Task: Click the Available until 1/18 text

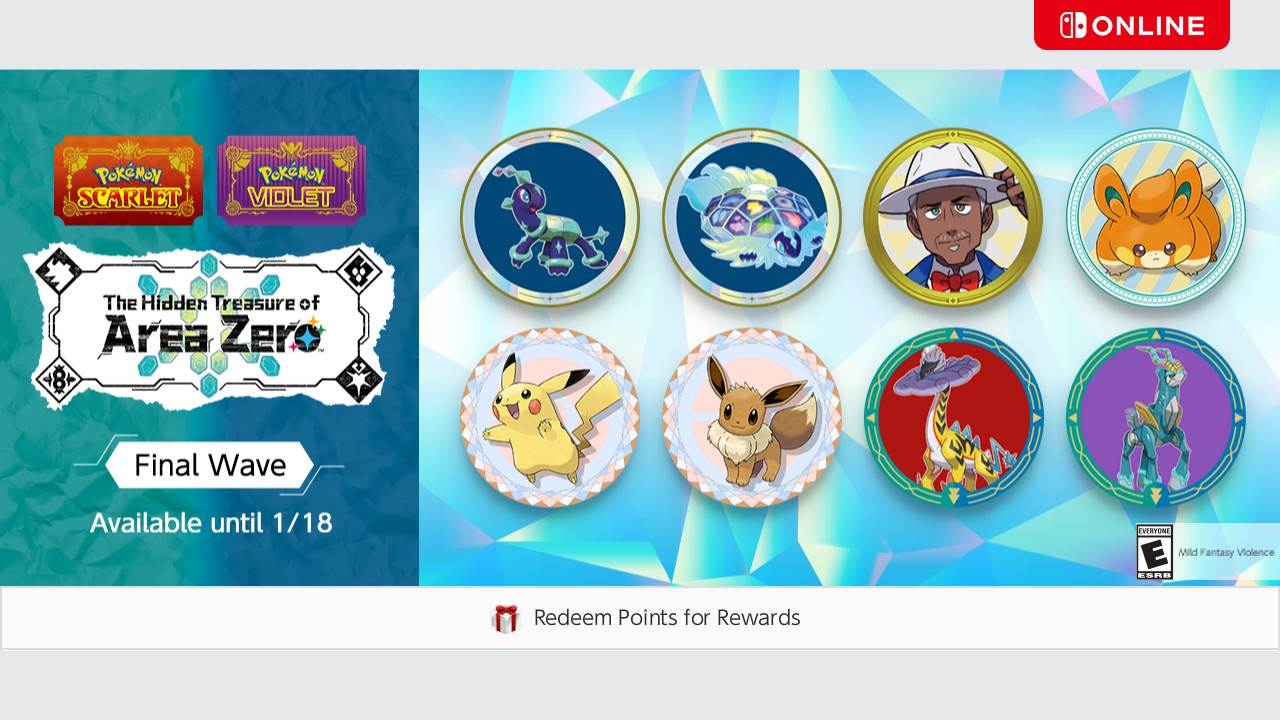Action: click(211, 522)
